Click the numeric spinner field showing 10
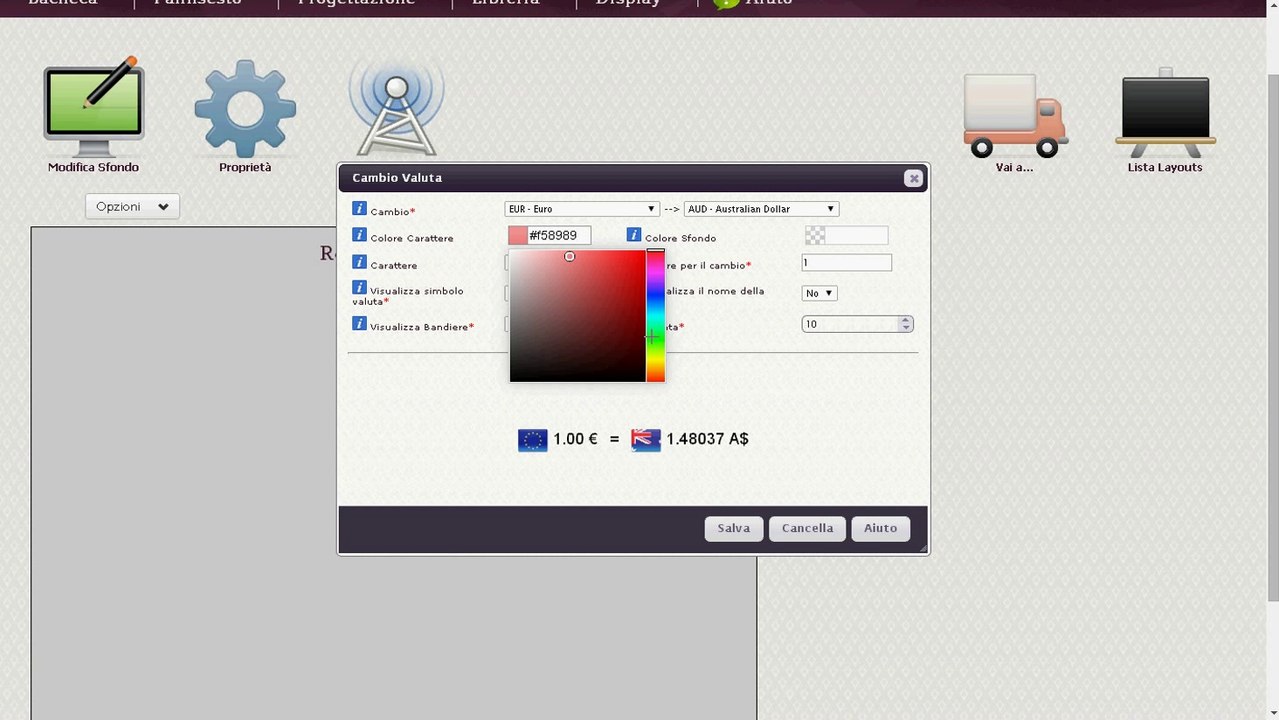The image size is (1279, 720). coord(851,324)
